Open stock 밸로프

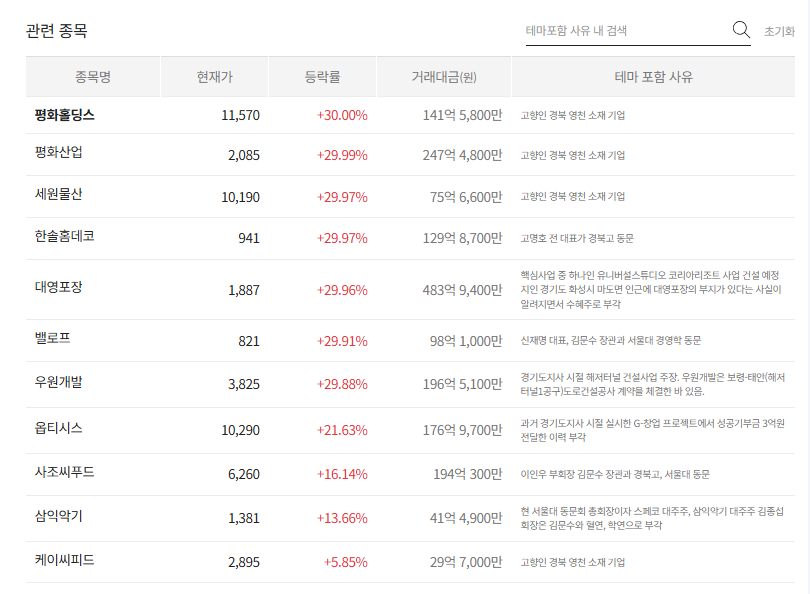[x=52, y=338]
